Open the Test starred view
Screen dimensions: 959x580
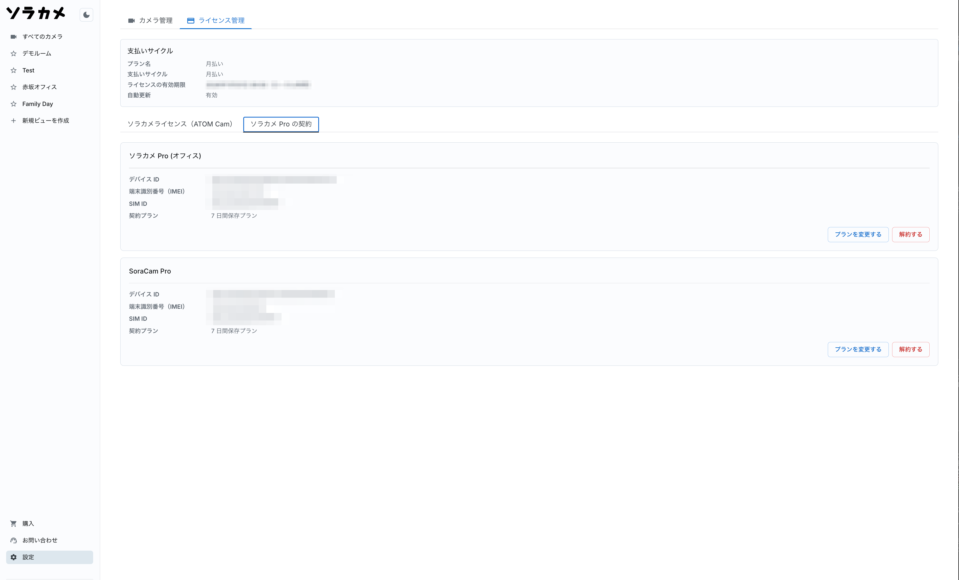click(x=50, y=70)
